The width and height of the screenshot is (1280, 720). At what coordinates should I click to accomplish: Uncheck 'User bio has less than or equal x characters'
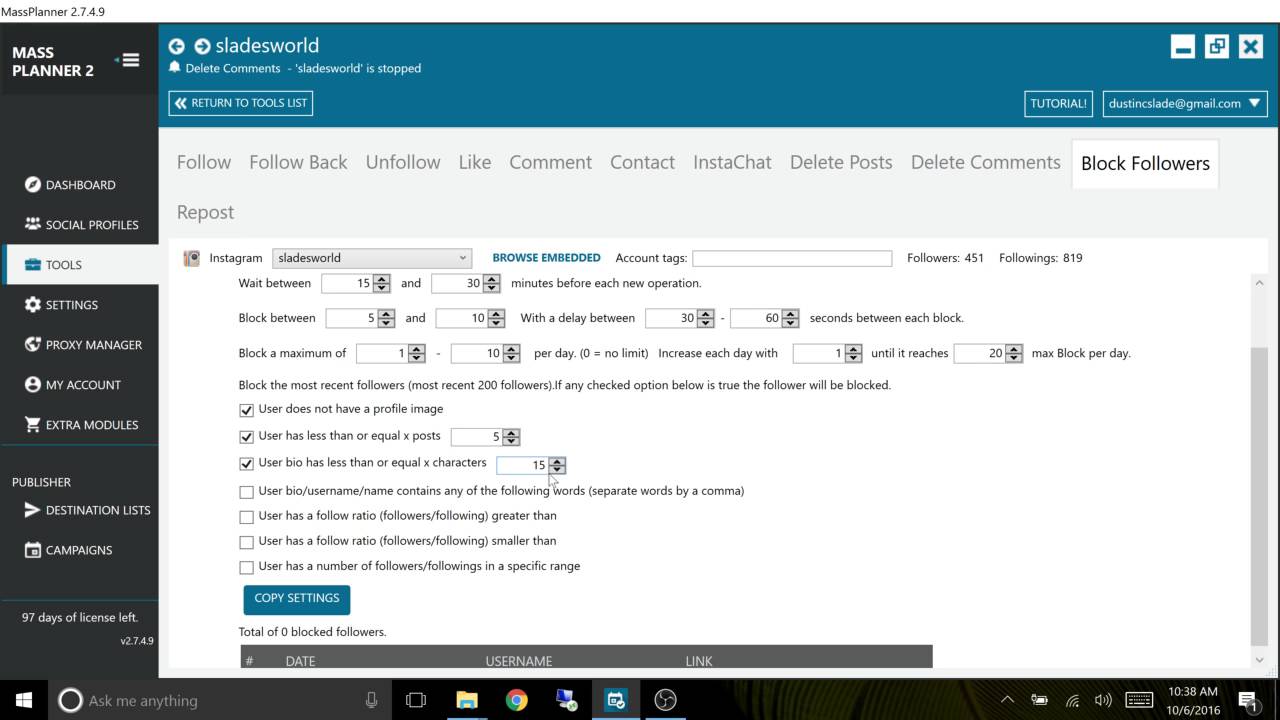point(247,464)
